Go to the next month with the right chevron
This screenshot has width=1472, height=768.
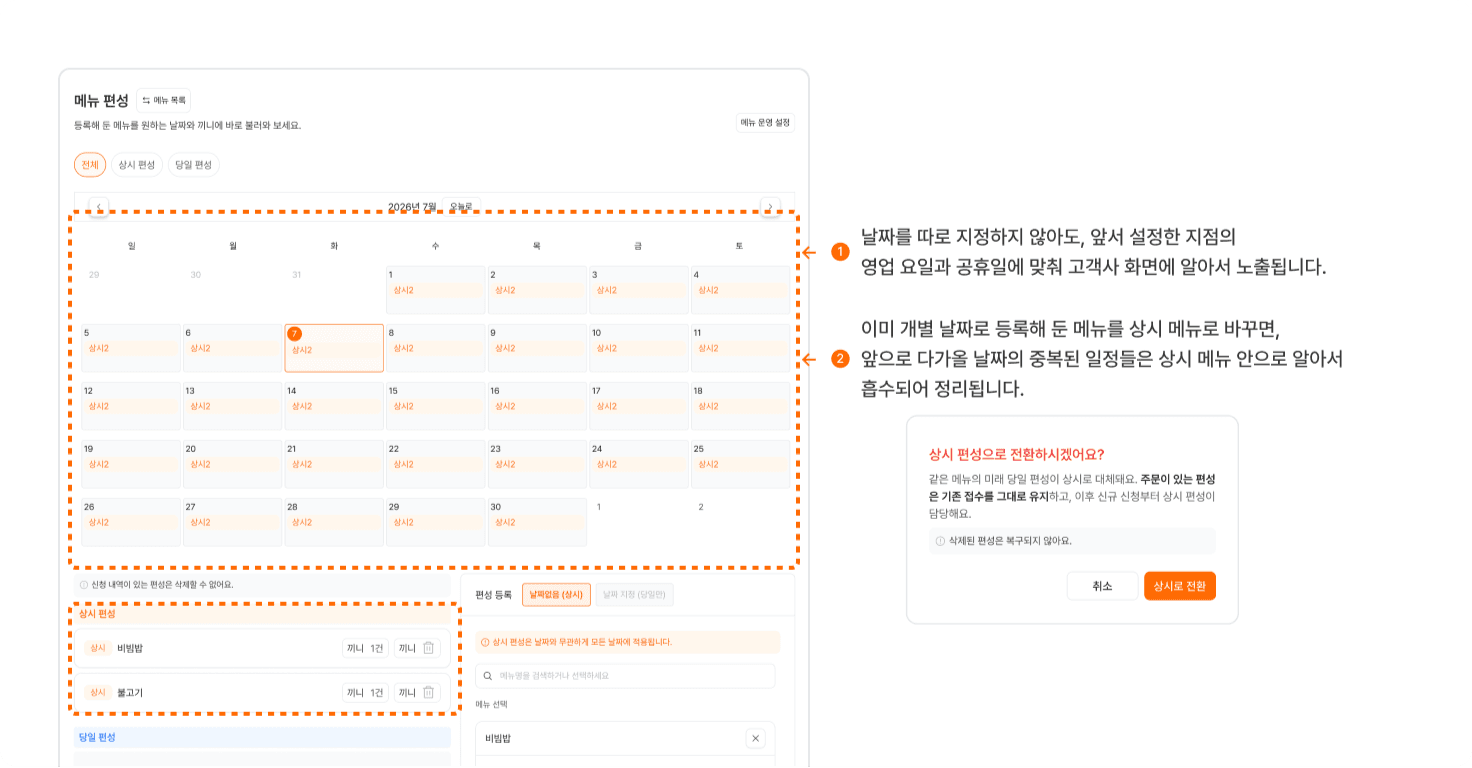click(770, 207)
